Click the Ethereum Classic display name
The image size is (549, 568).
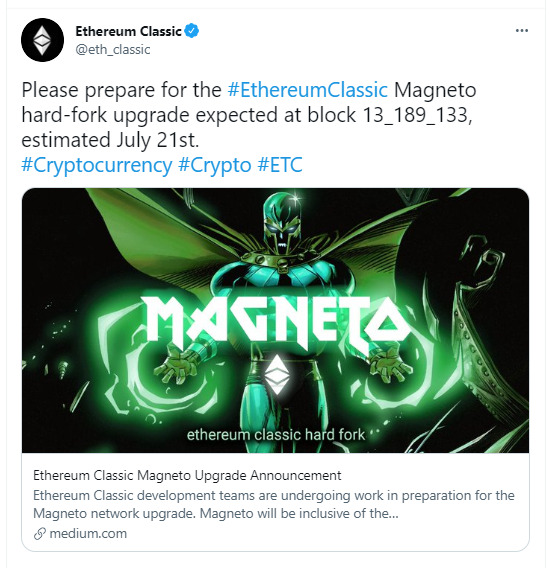[x=128, y=31]
